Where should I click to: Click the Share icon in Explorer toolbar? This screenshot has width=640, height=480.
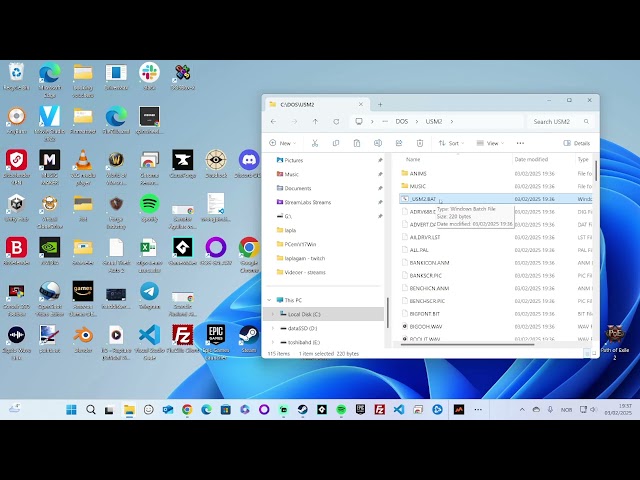(x=399, y=143)
